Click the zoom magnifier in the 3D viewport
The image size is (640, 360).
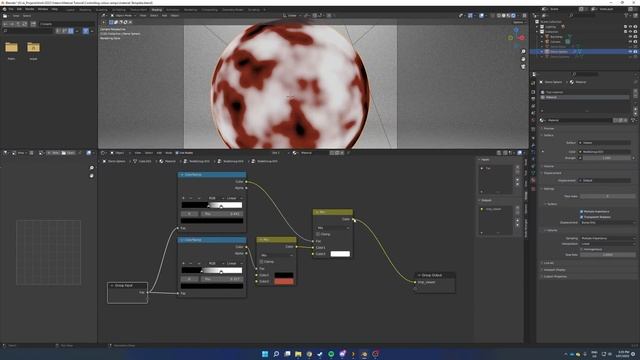523,52
